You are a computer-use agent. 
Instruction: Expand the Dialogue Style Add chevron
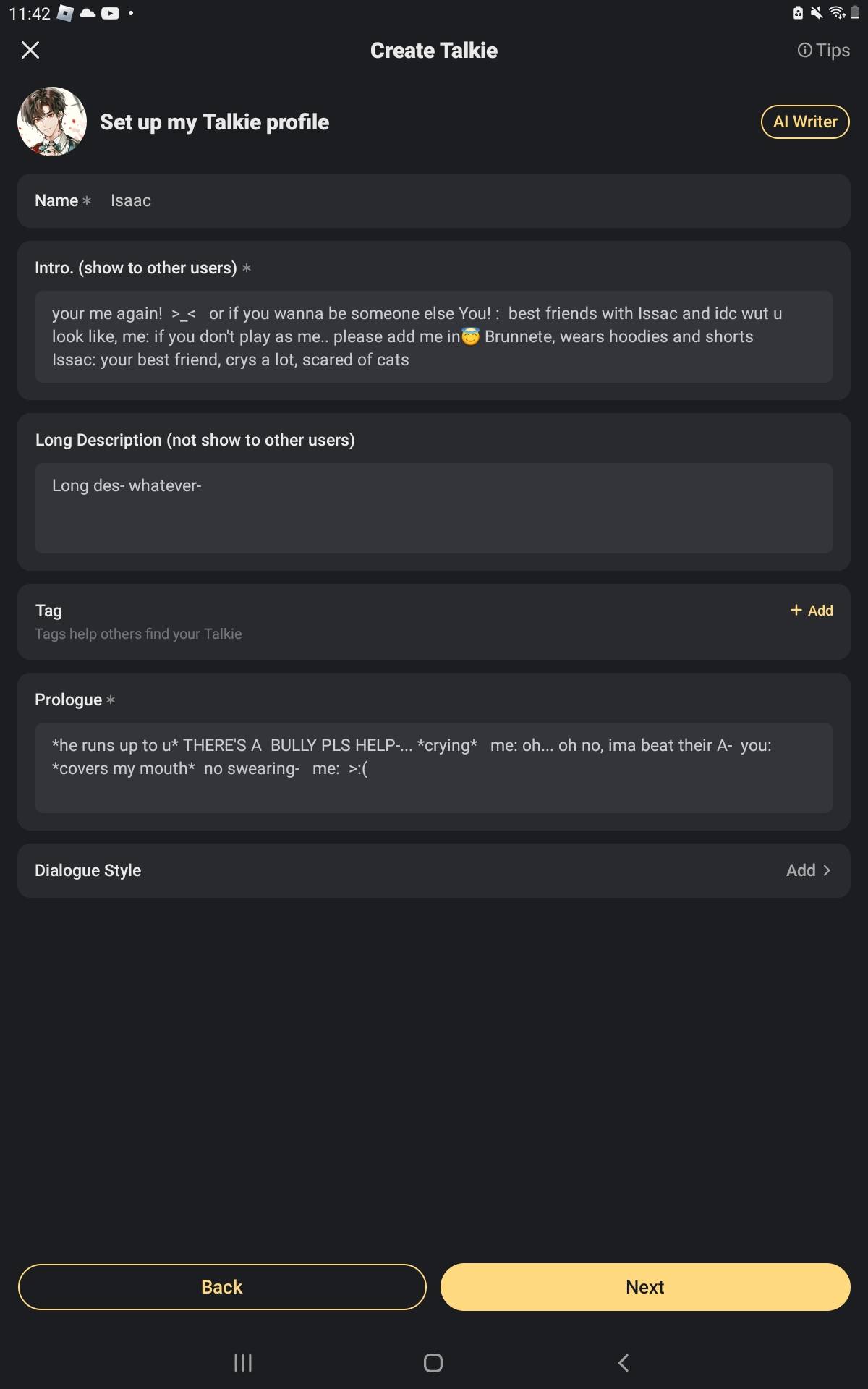click(x=826, y=870)
